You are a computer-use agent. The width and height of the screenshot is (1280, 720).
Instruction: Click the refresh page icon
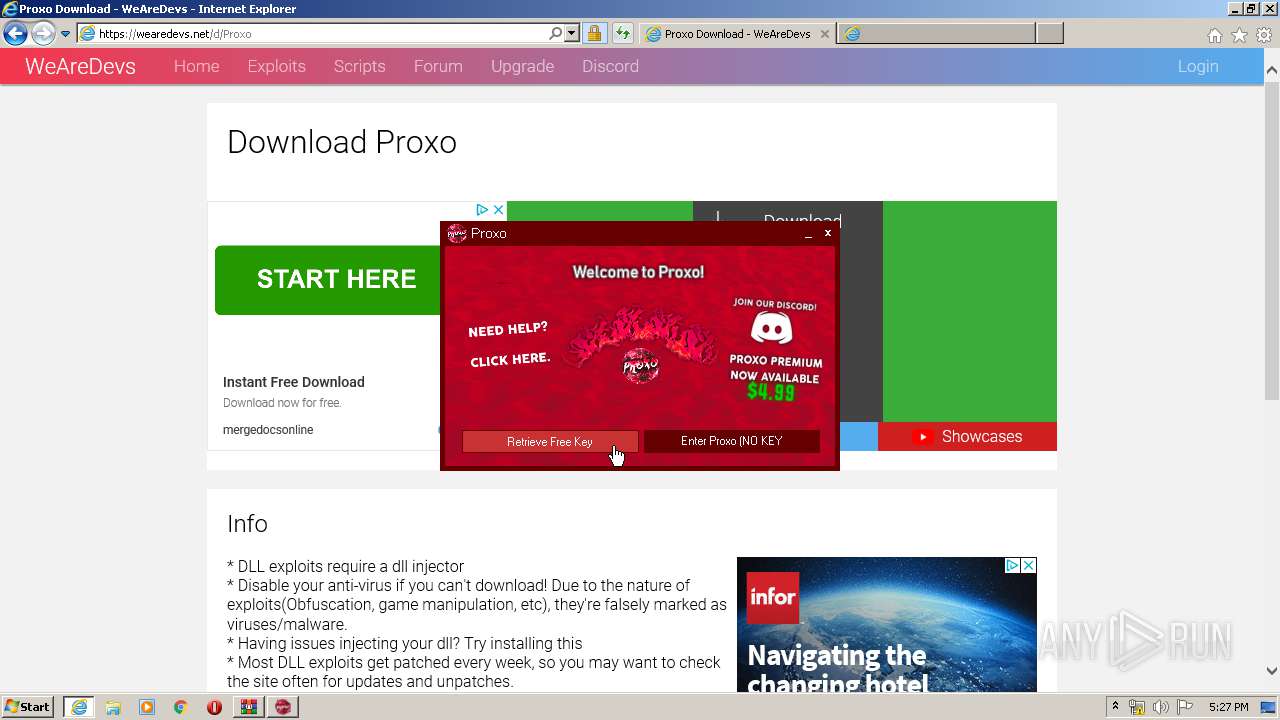coord(623,33)
